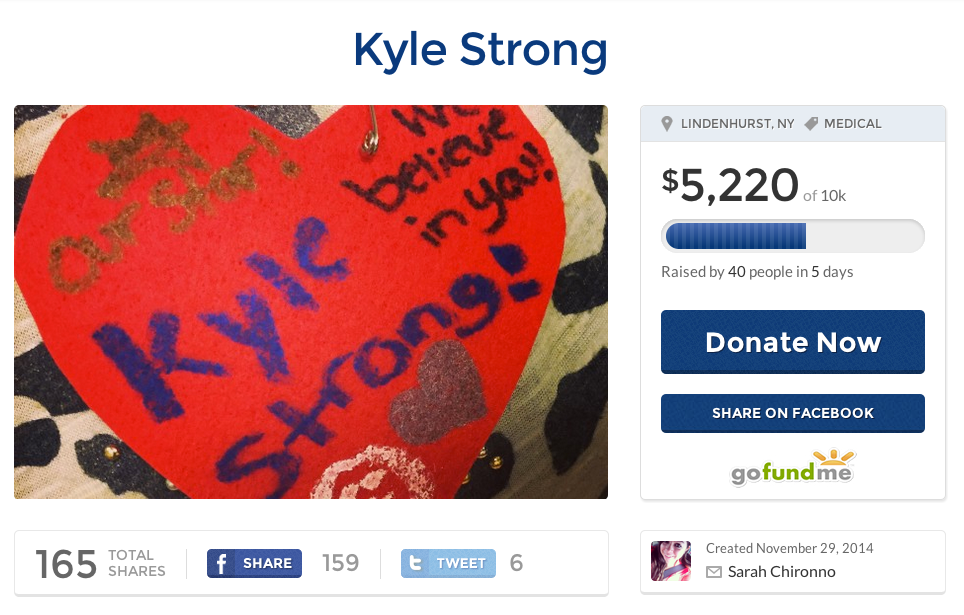This screenshot has height=615, width=964.
Task: Open Sarah Chironno's name link
Action: [x=781, y=572]
